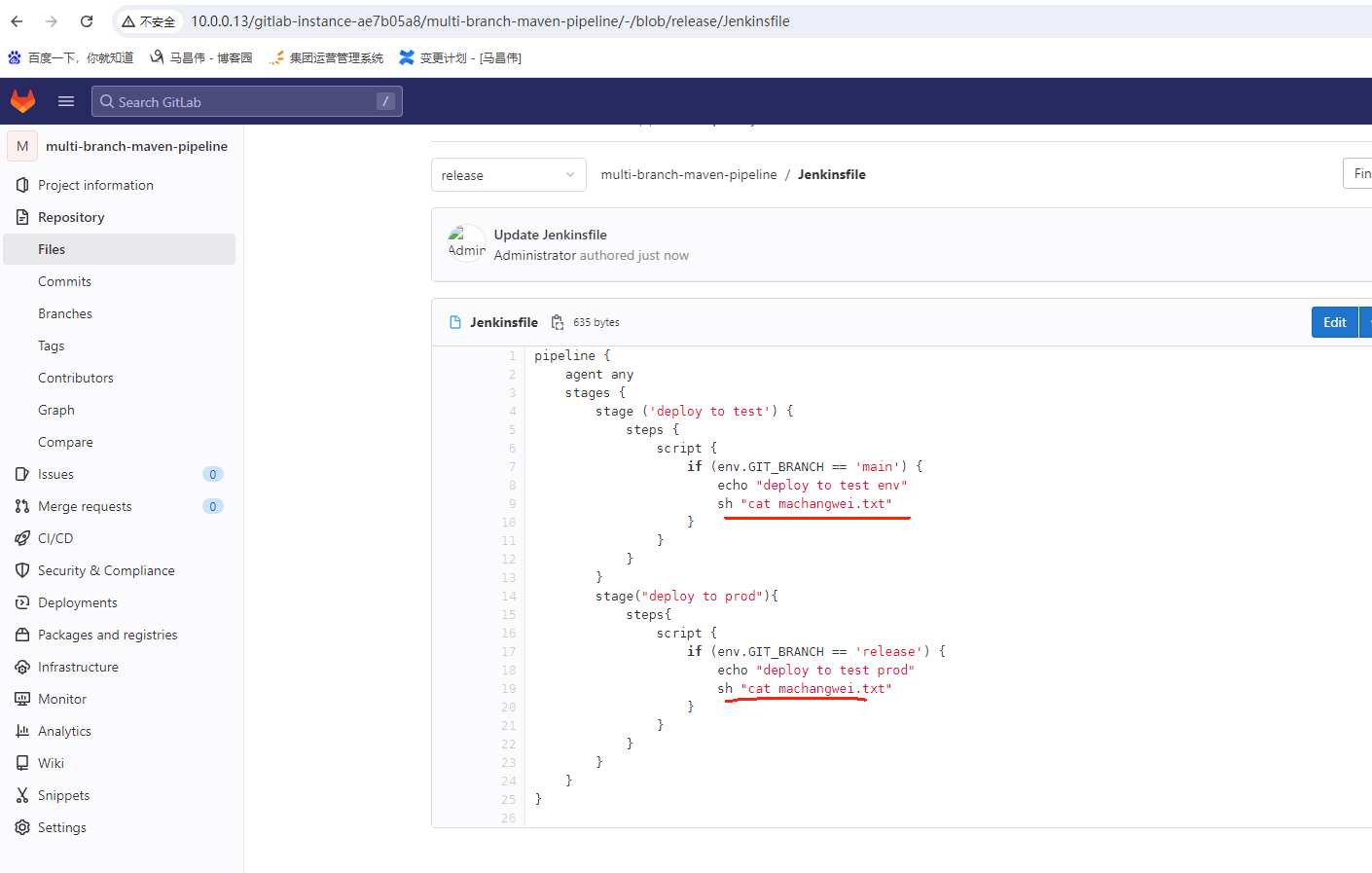Click multi-branch-maven-pipeline breadcrumb link

pos(689,175)
